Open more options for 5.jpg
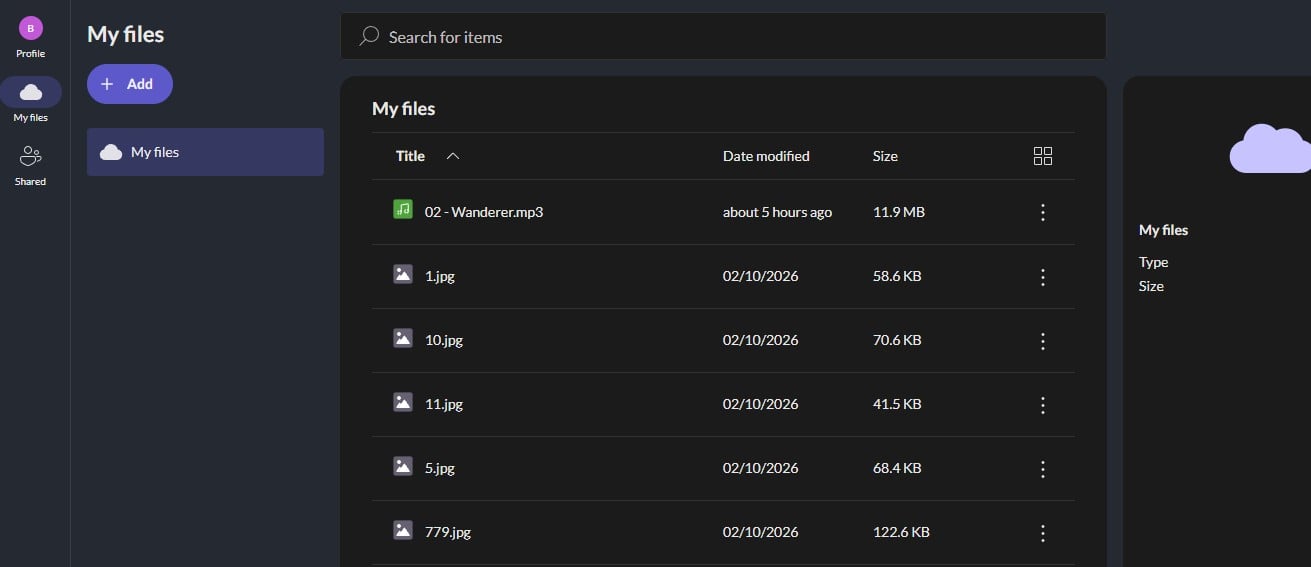Image resolution: width=1311 pixels, height=567 pixels. click(x=1043, y=468)
